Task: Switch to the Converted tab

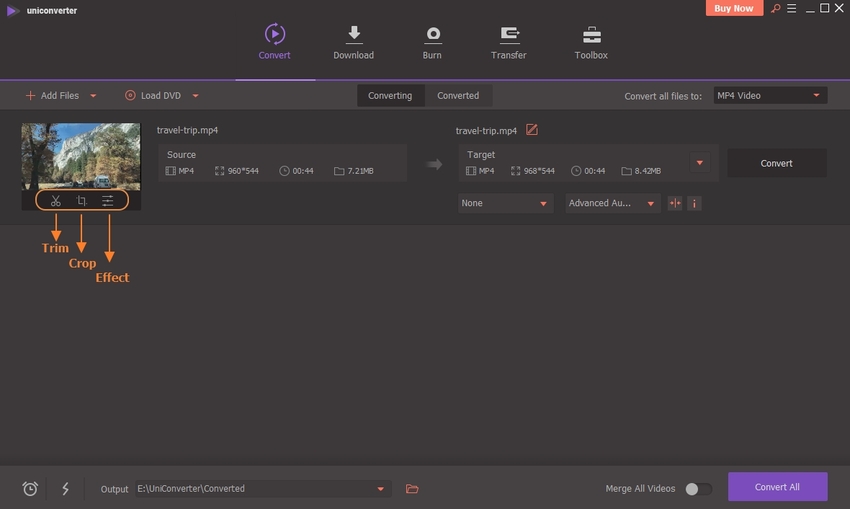Action: point(458,96)
